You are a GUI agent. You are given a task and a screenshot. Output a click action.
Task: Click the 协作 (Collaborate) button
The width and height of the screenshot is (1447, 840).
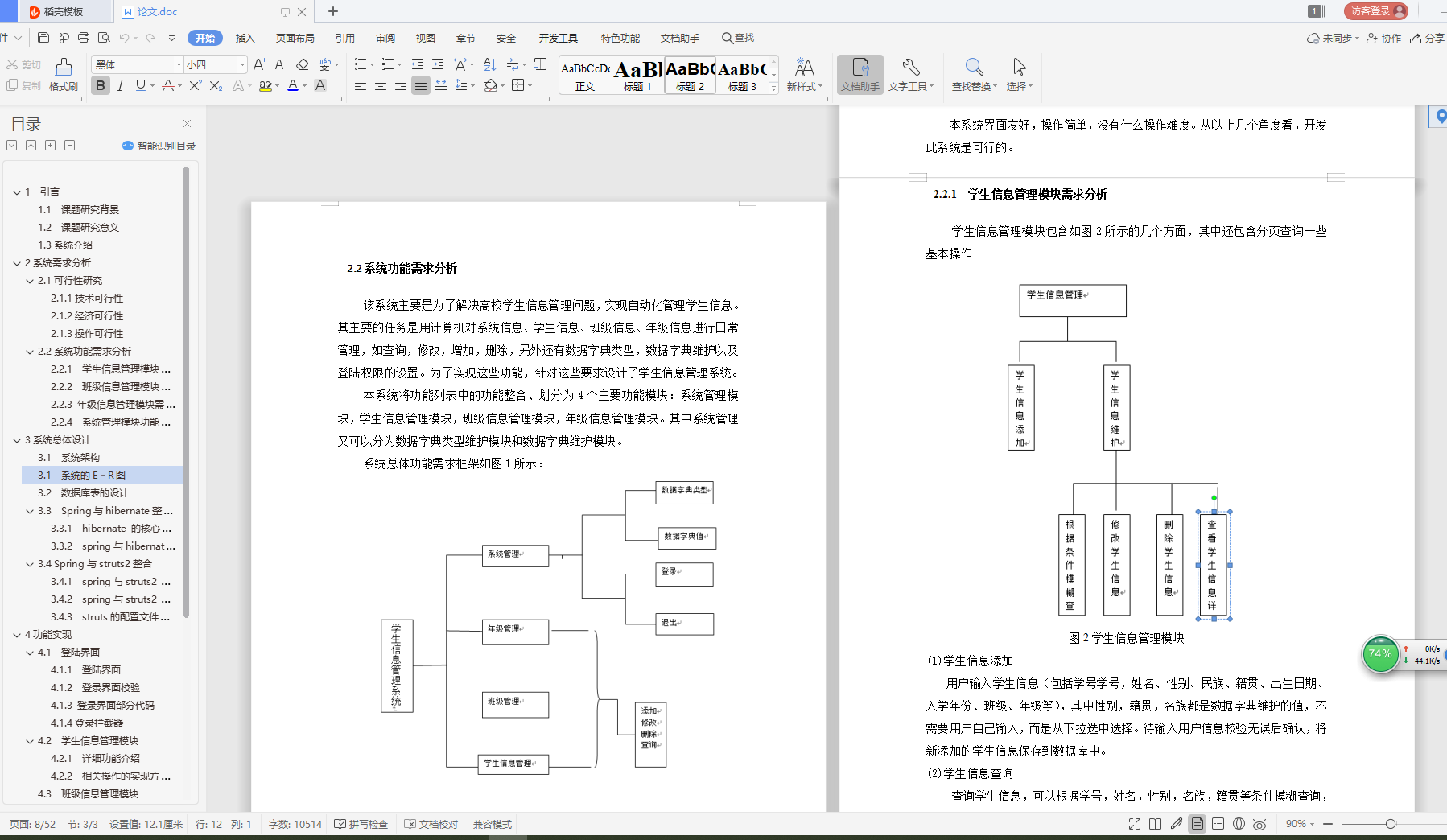coord(1384,38)
